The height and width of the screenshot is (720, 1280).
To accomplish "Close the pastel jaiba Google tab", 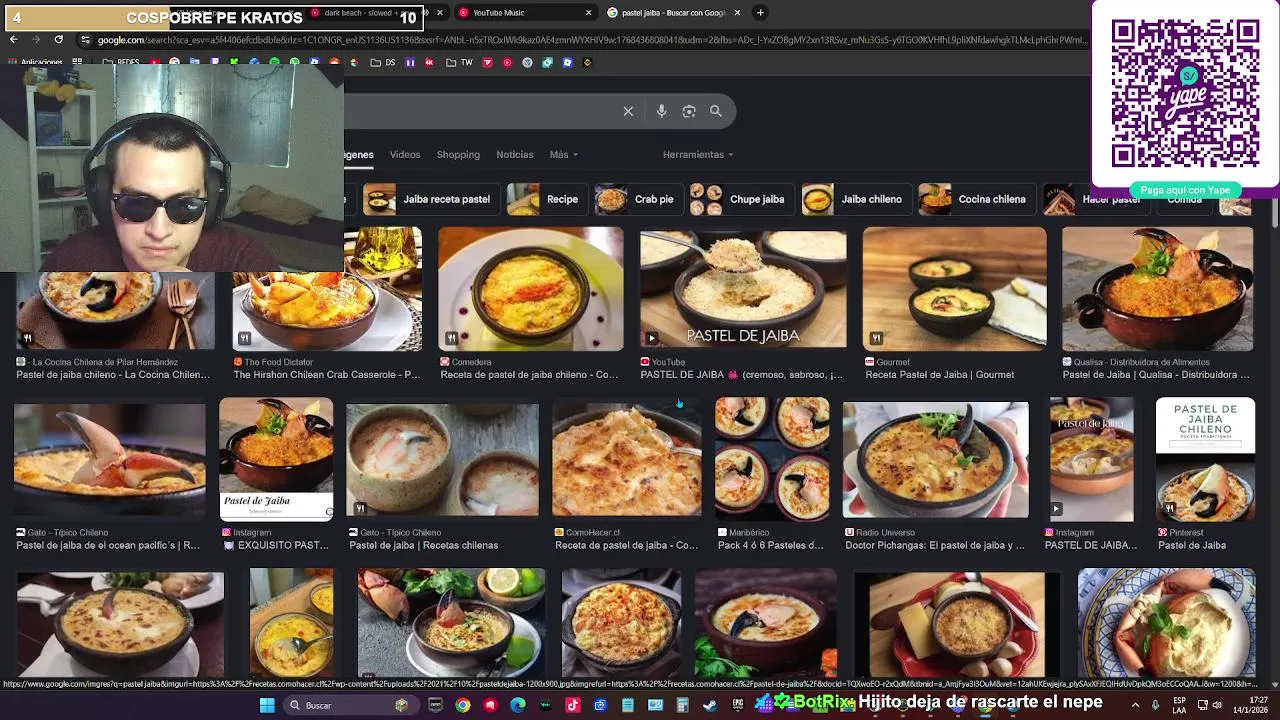I will [737, 13].
